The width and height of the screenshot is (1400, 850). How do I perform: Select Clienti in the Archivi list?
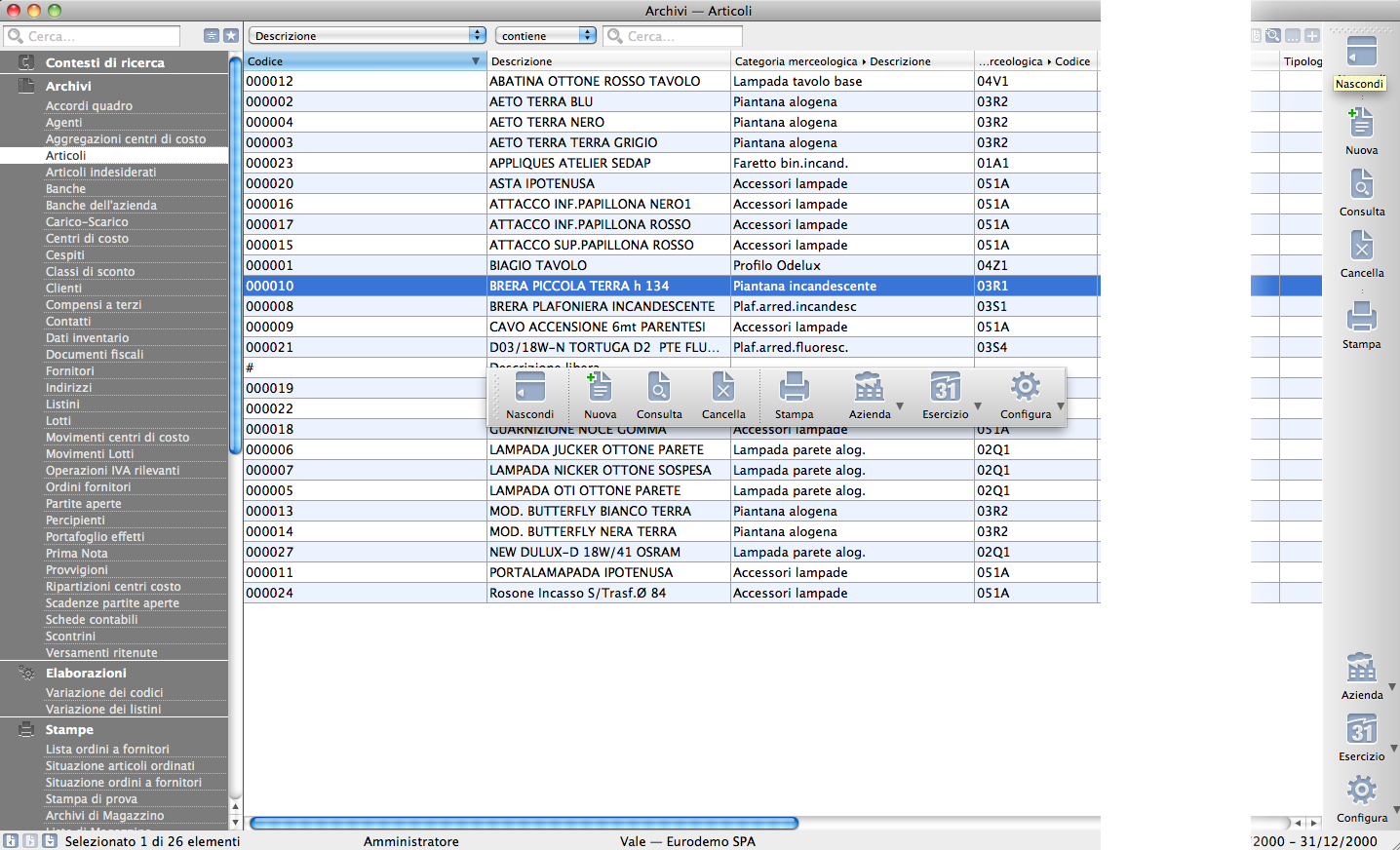click(63, 289)
